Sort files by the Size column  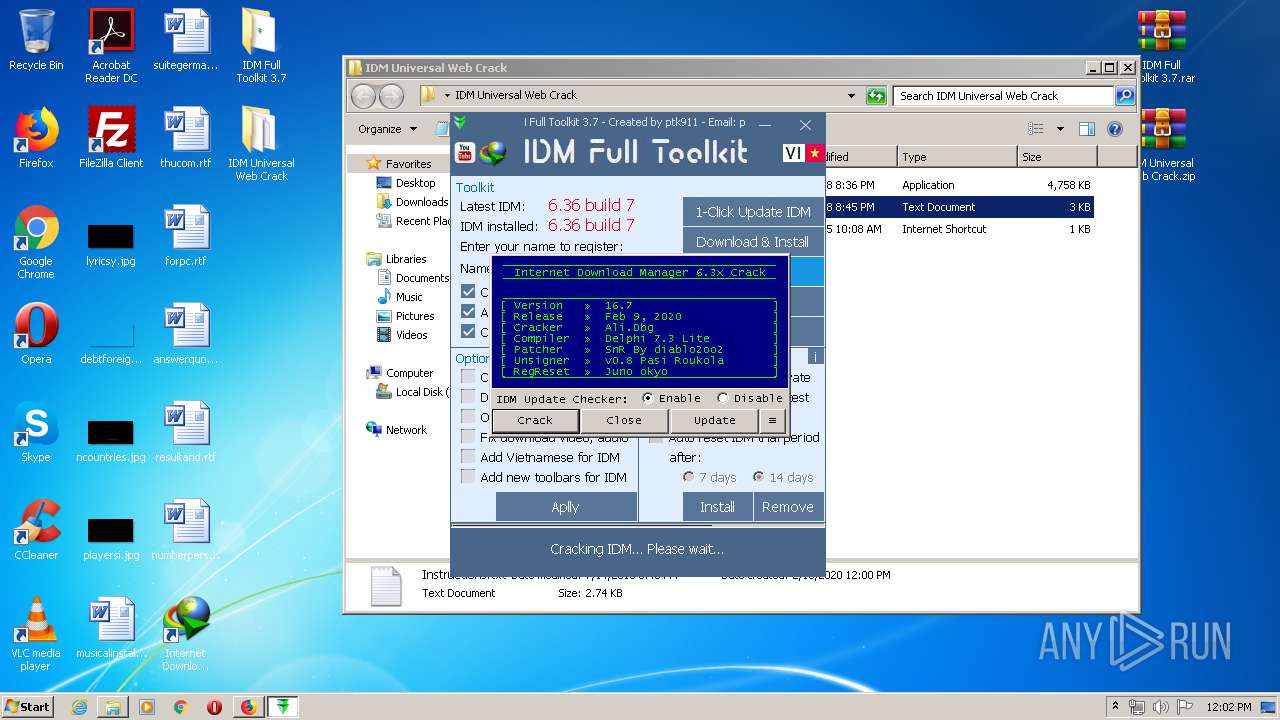1055,157
